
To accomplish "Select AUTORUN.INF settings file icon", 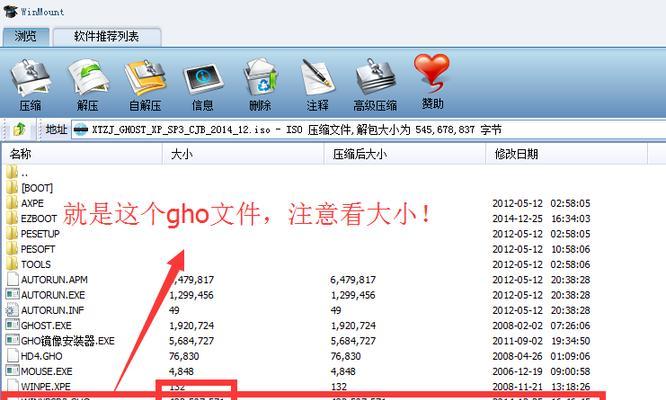I will pyautogui.click(x=12, y=310).
